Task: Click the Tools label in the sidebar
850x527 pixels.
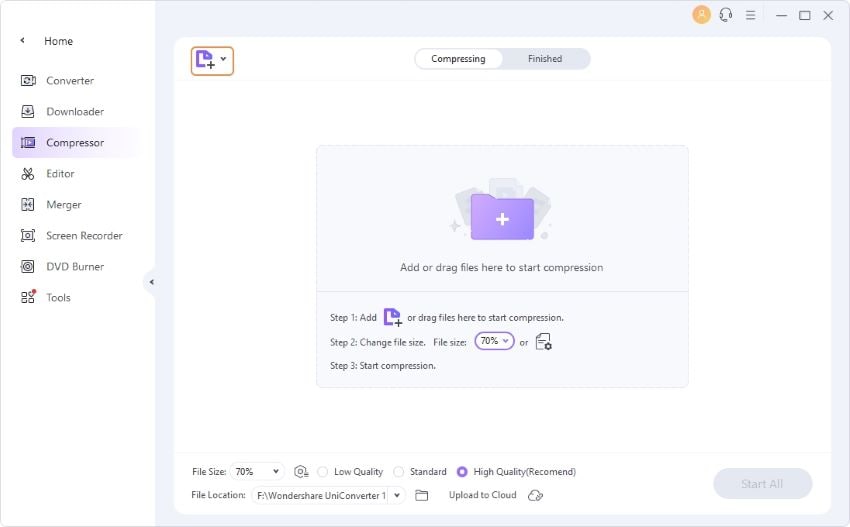Action: [x=59, y=297]
